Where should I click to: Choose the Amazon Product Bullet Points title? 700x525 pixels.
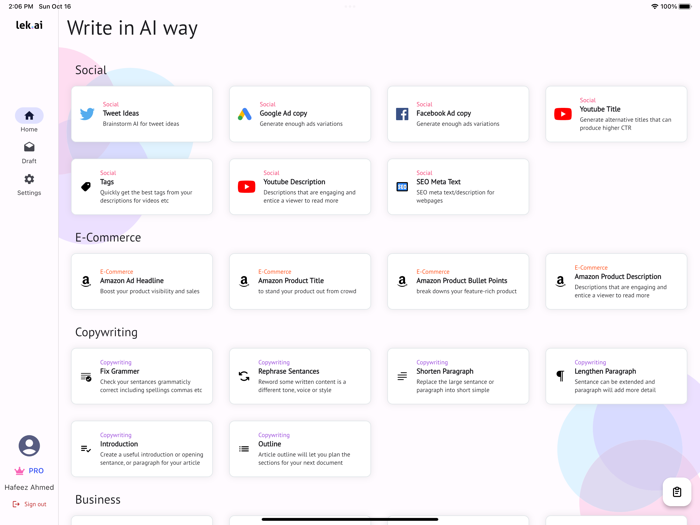pyautogui.click(x=462, y=280)
